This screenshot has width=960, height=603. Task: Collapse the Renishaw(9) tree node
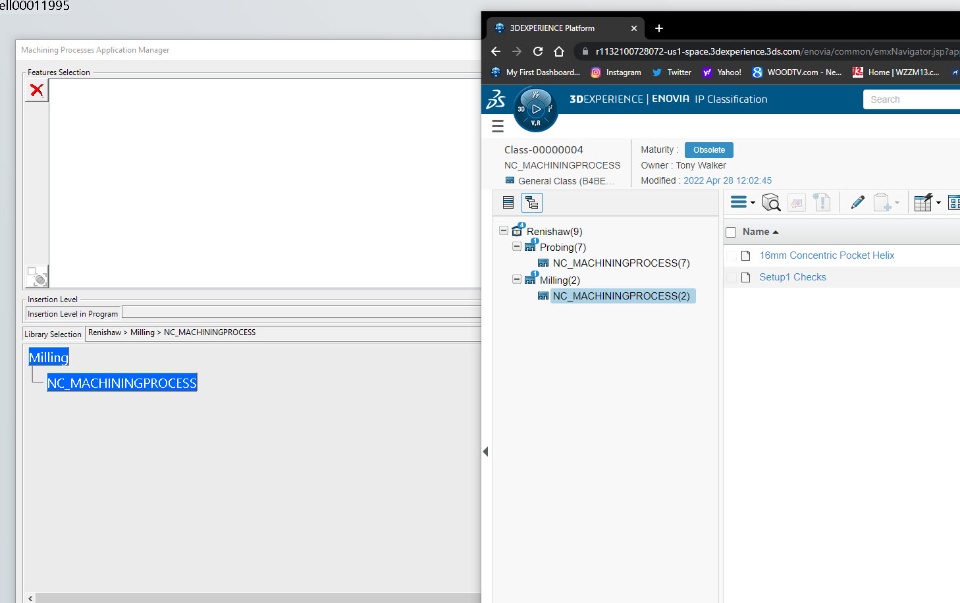pyautogui.click(x=503, y=231)
